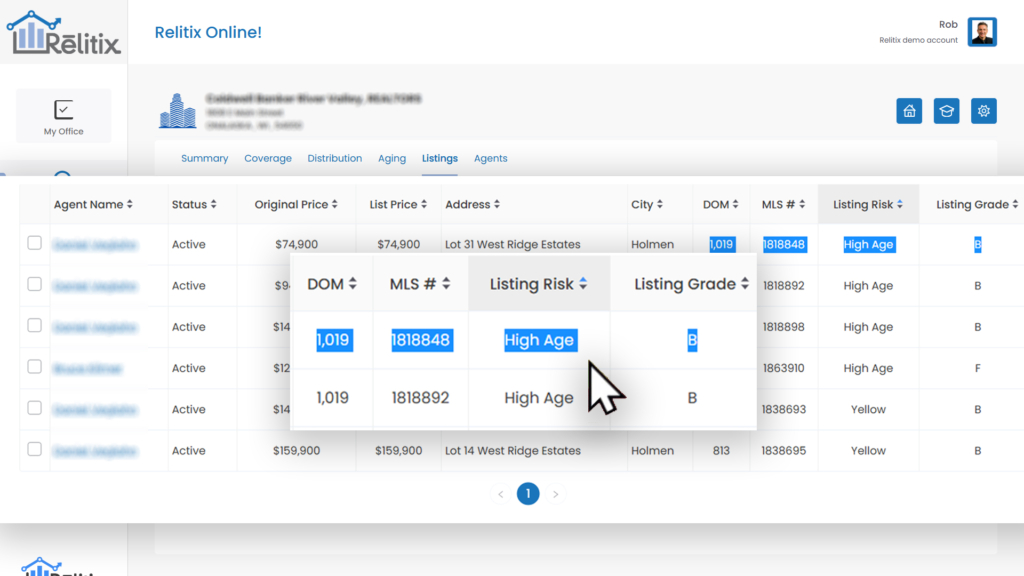The image size is (1024, 576).
Task: Click the Relitix Online! heading link
Action: click(208, 33)
